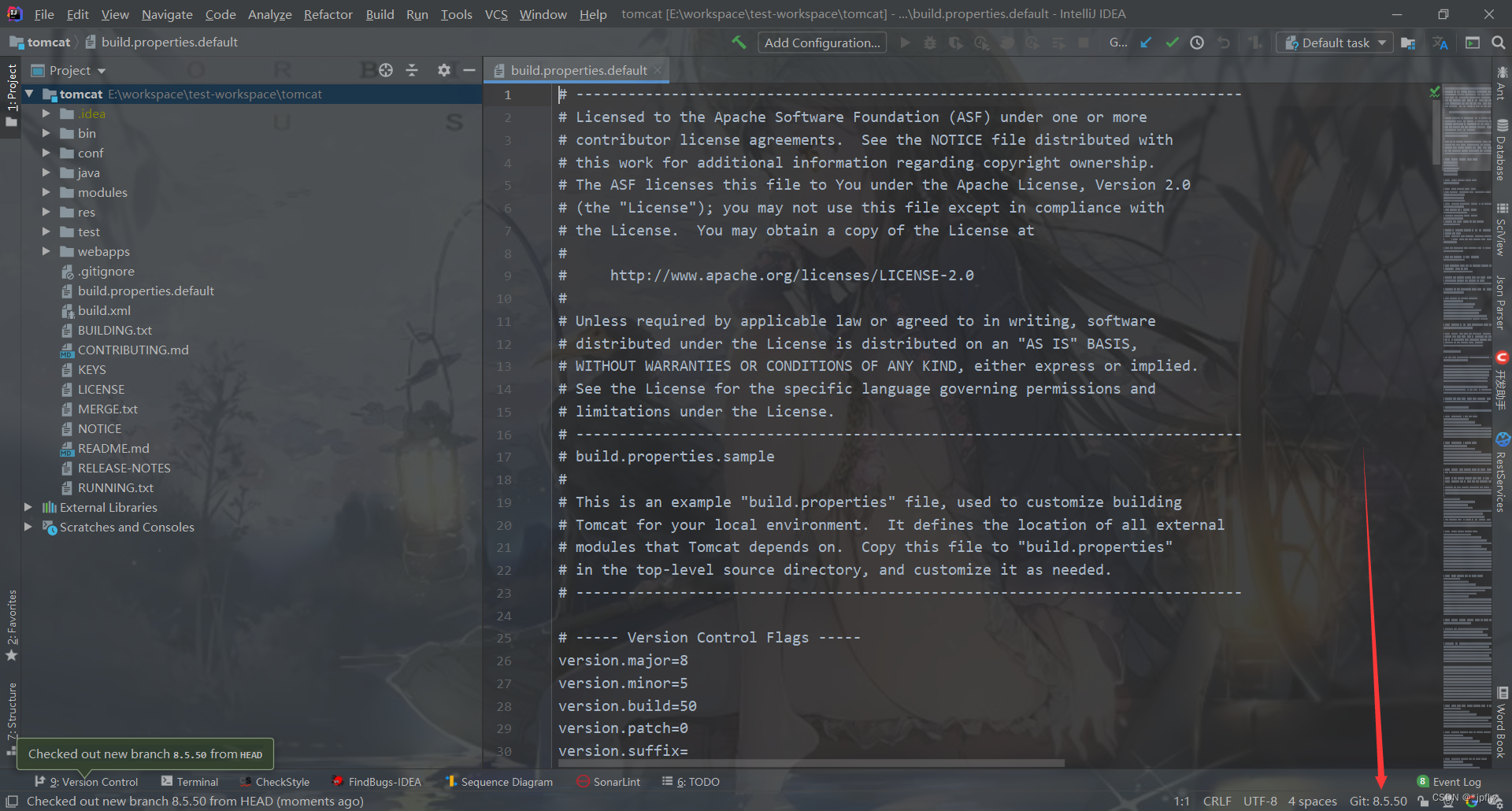Toggle the SciView tool window
Screen dimensions: 1512x811
tap(1502, 229)
